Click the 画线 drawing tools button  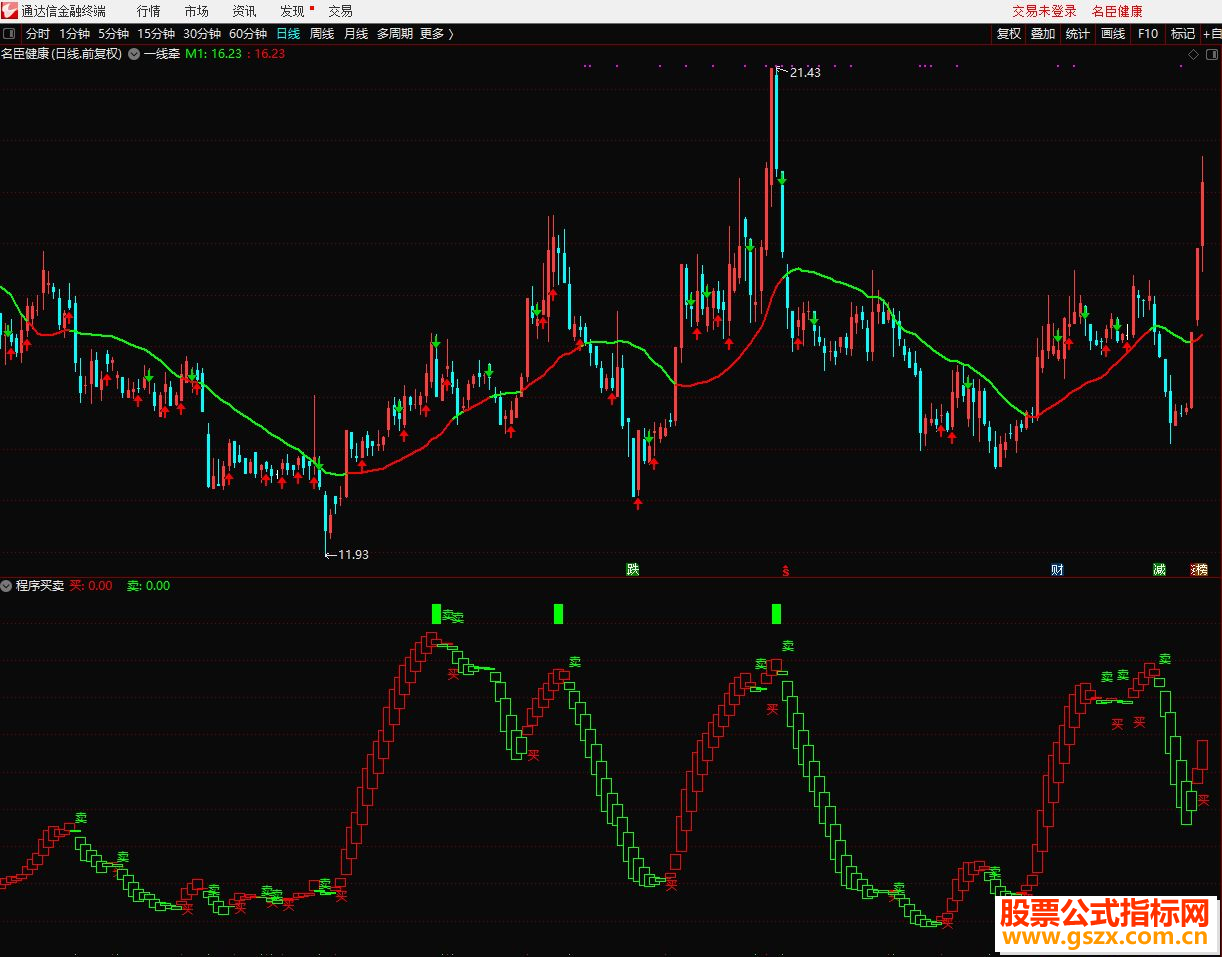(x=1113, y=33)
